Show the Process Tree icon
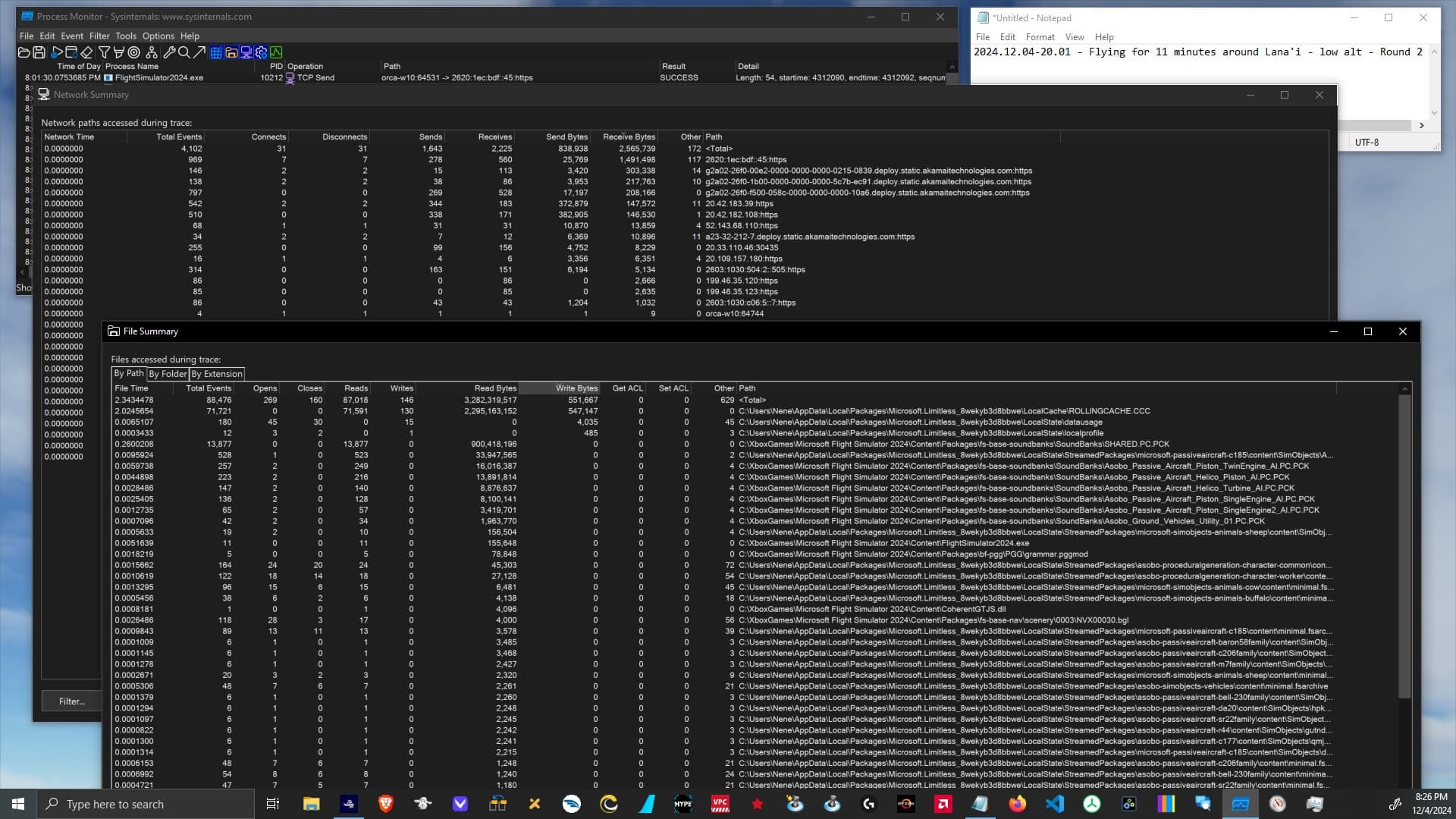Image resolution: width=1456 pixels, height=819 pixels. pyautogui.click(x=152, y=52)
